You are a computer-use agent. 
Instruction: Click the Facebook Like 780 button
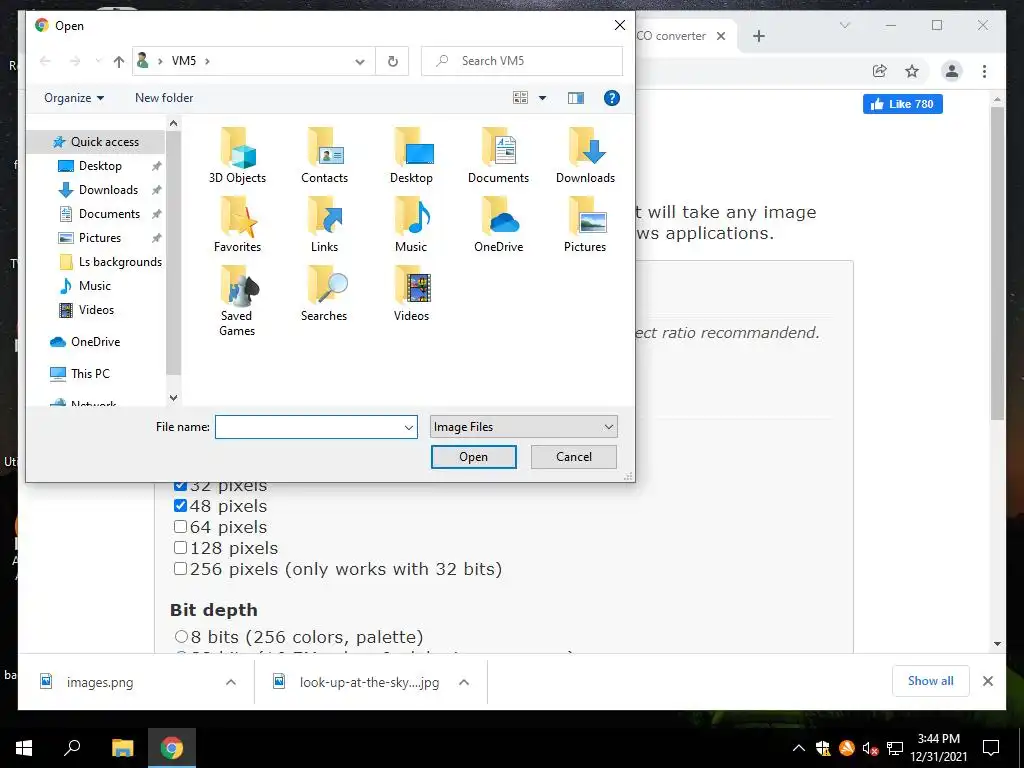point(903,104)
